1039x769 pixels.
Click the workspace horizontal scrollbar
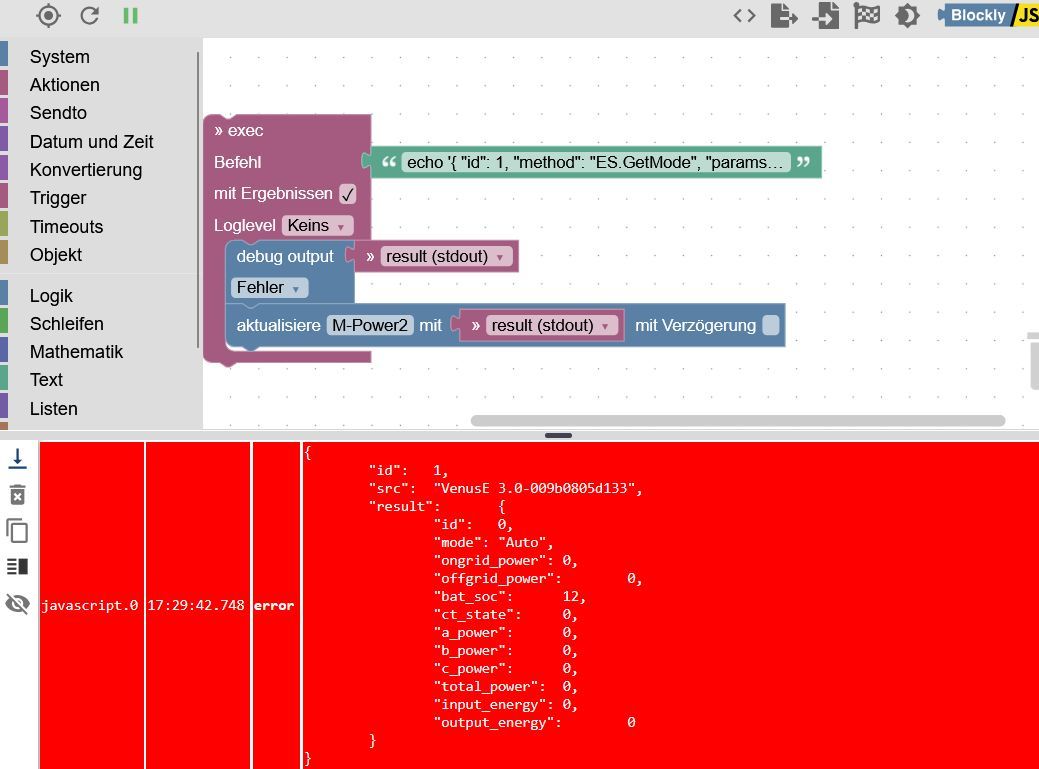pyautogui.click(x=738, y=421)
